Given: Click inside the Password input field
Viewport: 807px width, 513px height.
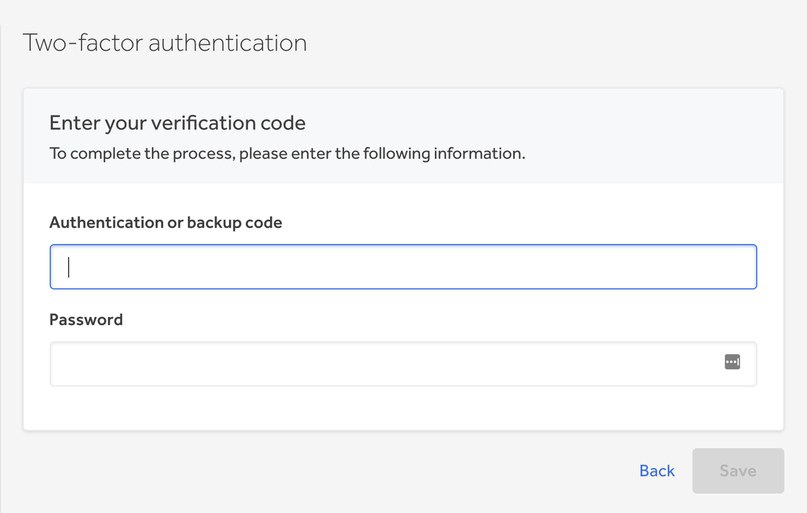Looking at the screenshot, I should 380,364.
